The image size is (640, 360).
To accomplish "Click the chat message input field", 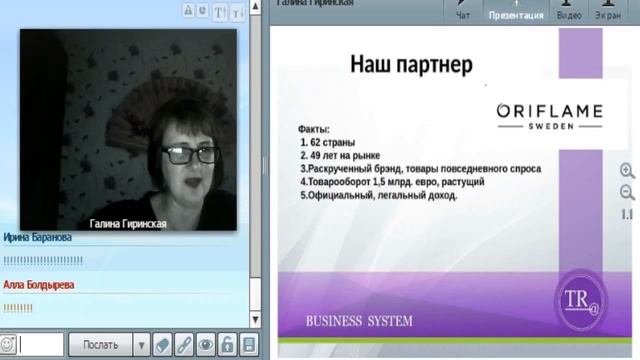I will (41, 345).
